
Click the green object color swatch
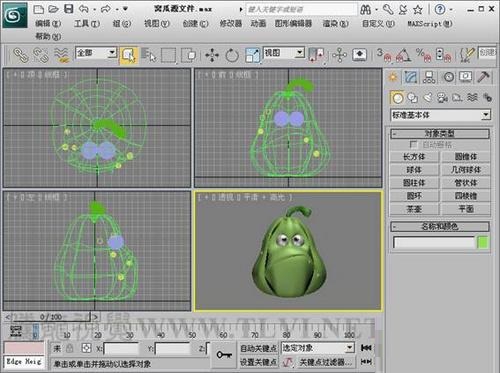pyautogui.click(x=483, y=242)
